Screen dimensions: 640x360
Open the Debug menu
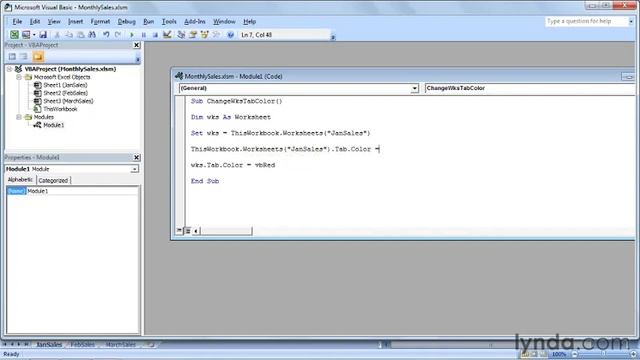[127, 21]
